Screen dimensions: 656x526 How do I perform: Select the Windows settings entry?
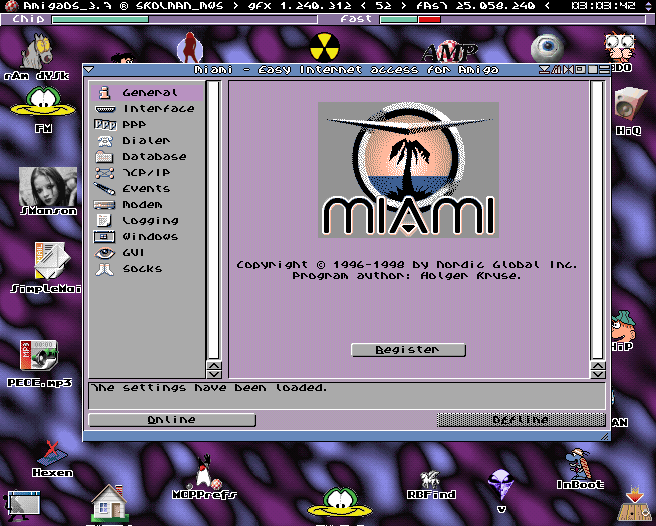(x=147, y=236)
